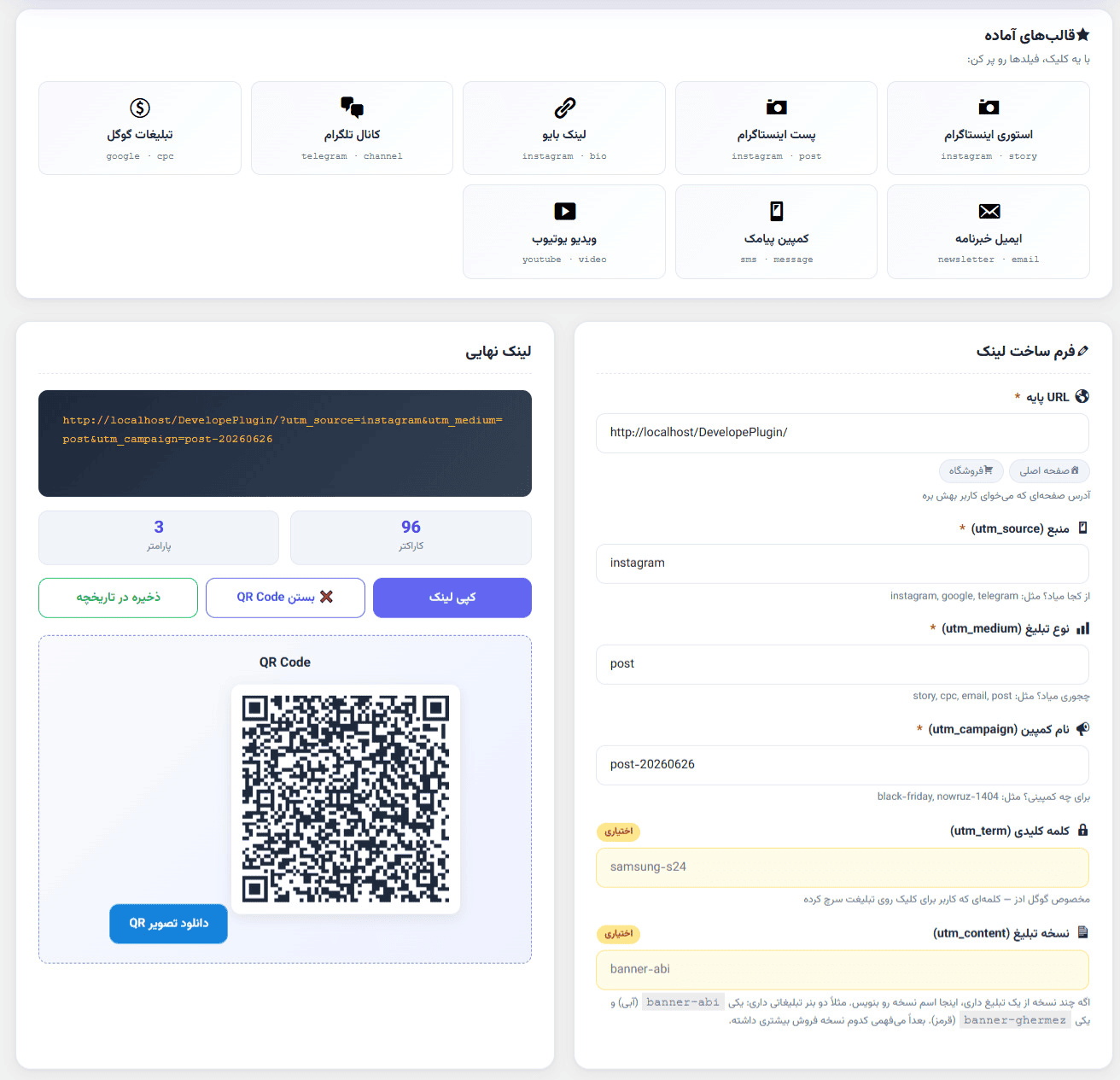Choose the فروشگاه quick URL chip
Viewport: 1120px width, 1080px height.
coord(971,470)
